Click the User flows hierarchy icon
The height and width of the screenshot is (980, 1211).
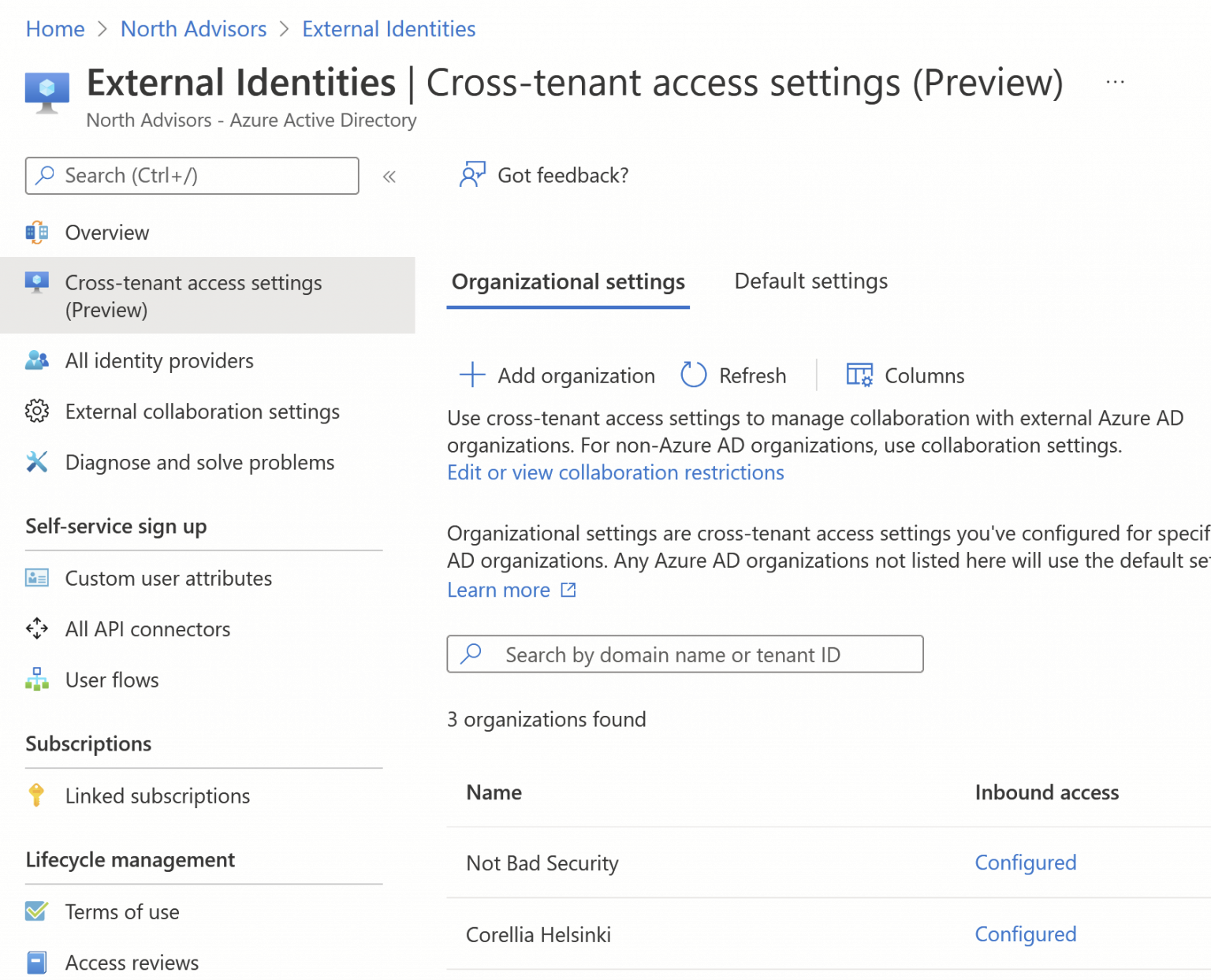point(37,680)
